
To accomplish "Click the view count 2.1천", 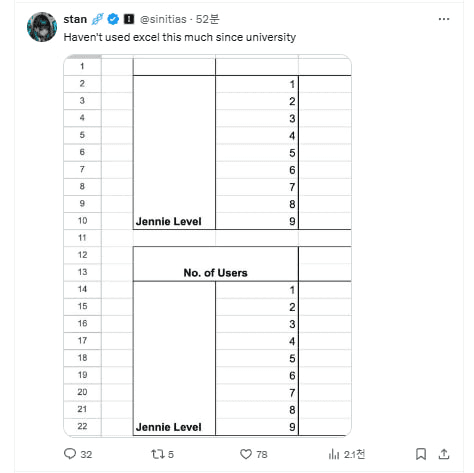I will coord(355,454).
